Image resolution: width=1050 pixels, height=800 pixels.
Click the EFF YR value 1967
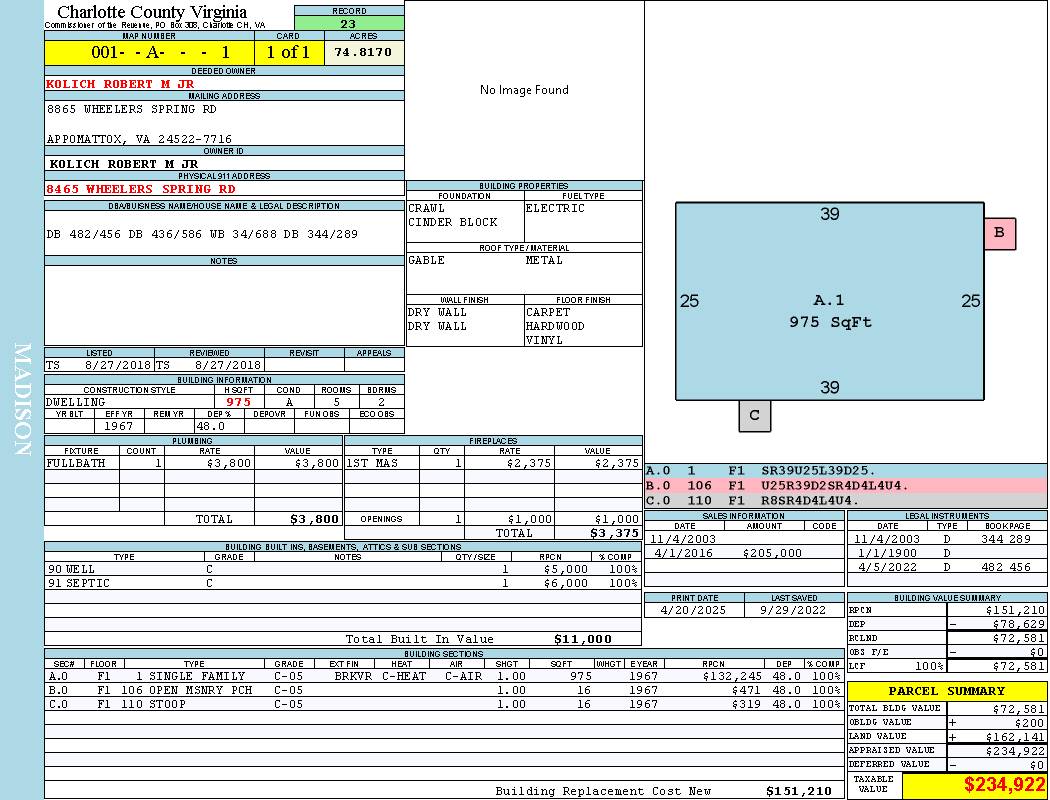tap(119, 426)
